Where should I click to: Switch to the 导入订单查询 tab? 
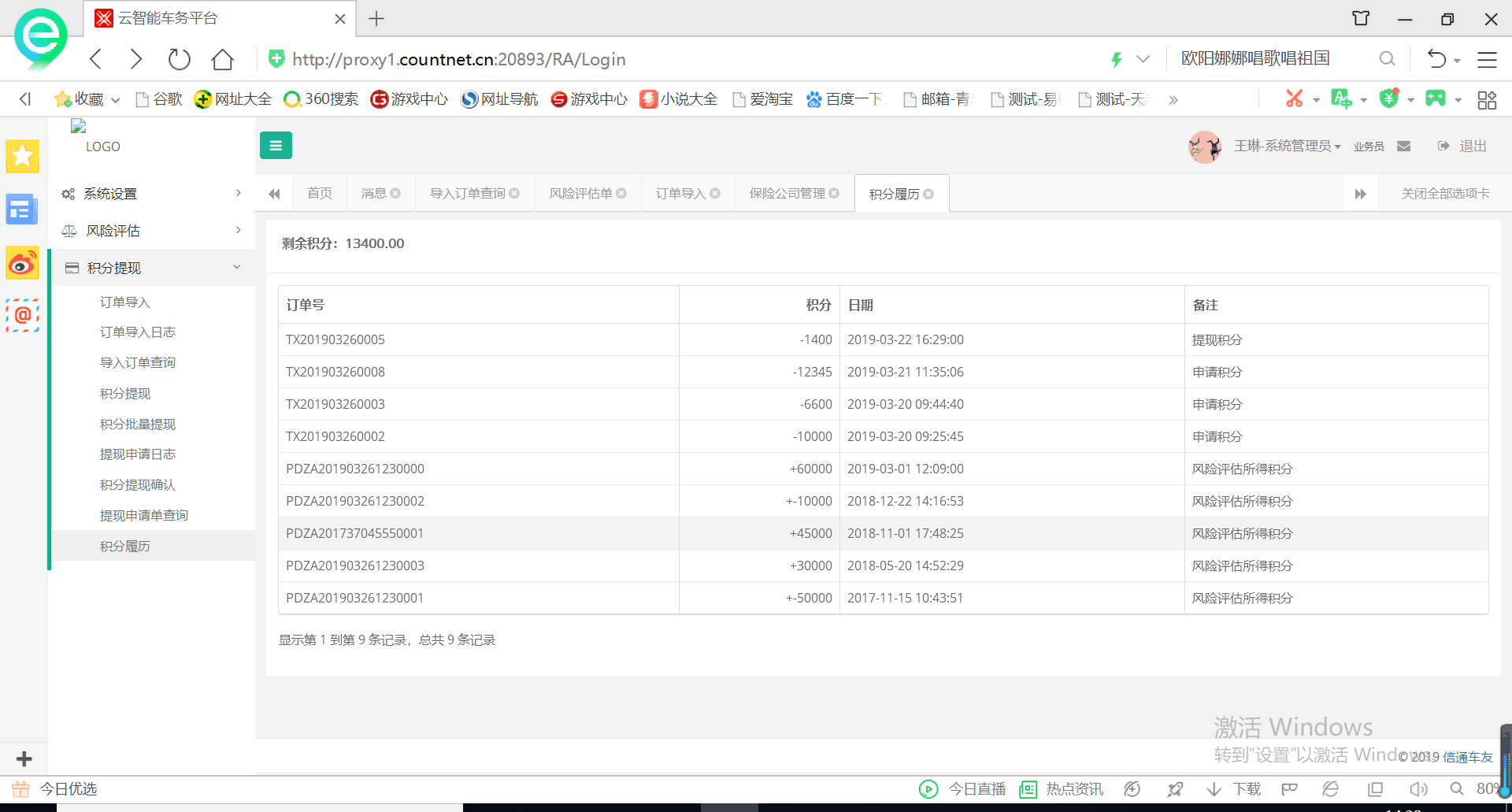point(467,194)
